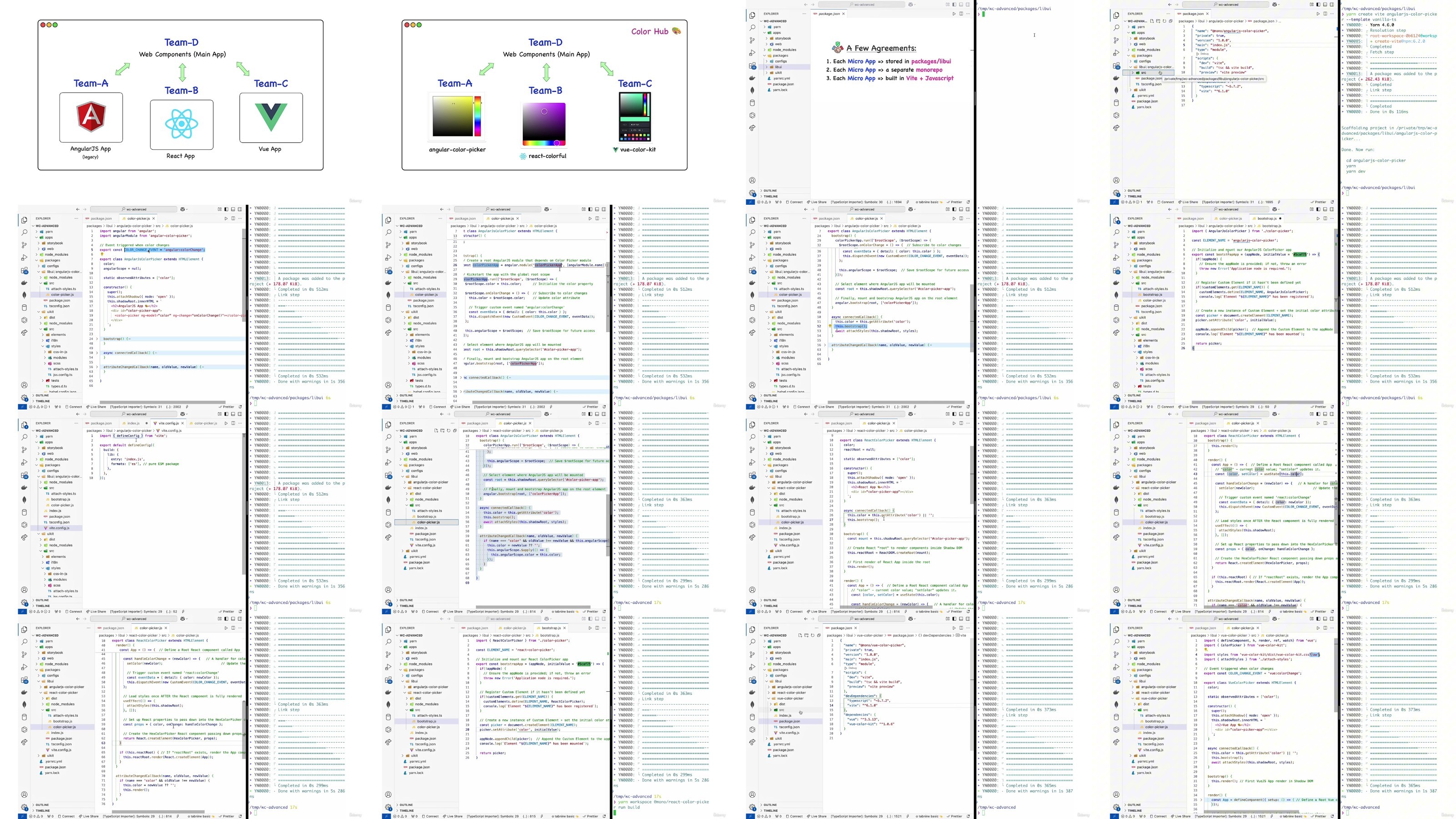
Task: Collapse packages folder in the 'A Few Agreements' explorer
Action: point(765,56)
